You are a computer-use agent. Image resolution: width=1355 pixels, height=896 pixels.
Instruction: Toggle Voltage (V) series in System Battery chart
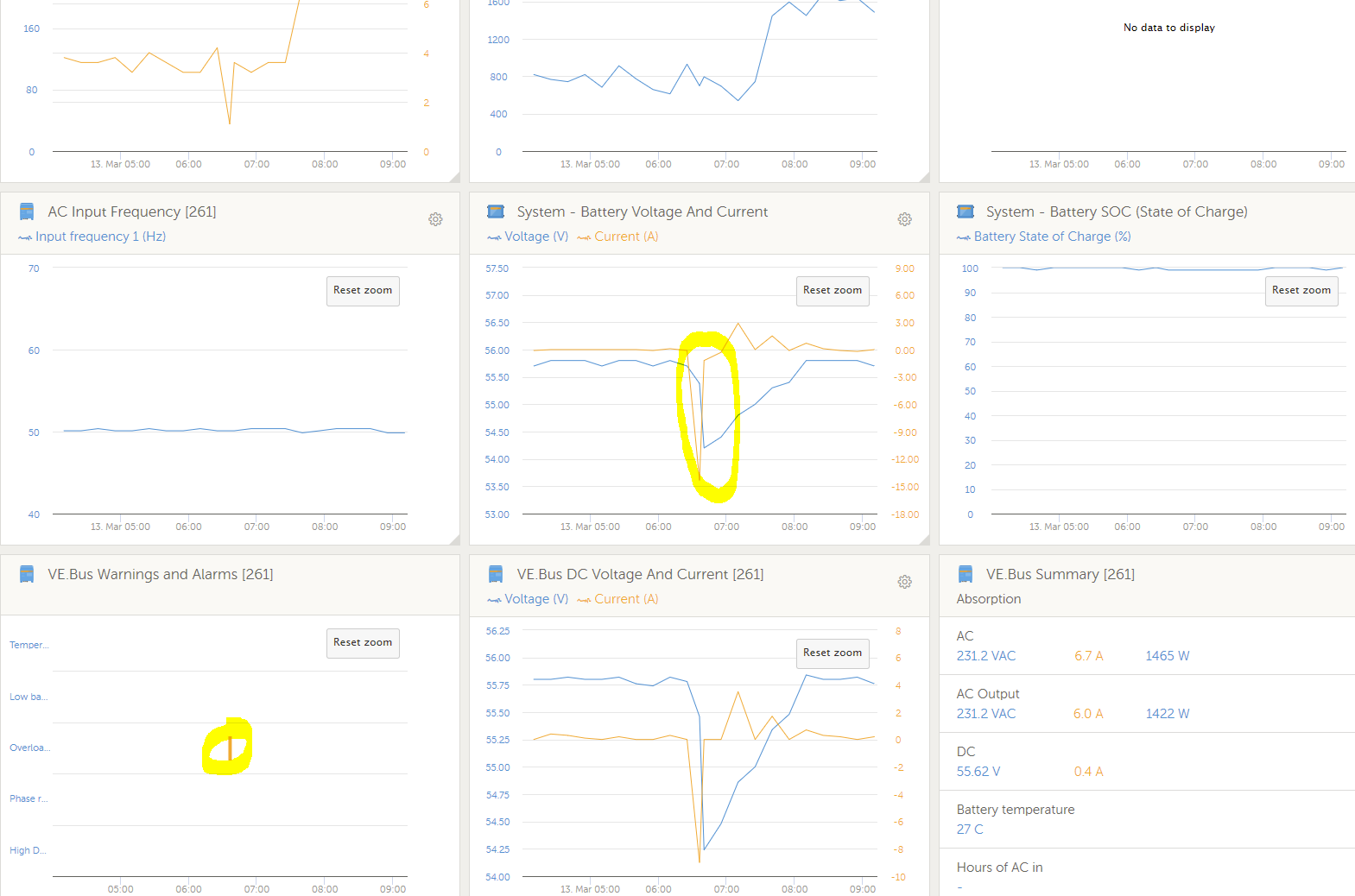pos(528,237)
